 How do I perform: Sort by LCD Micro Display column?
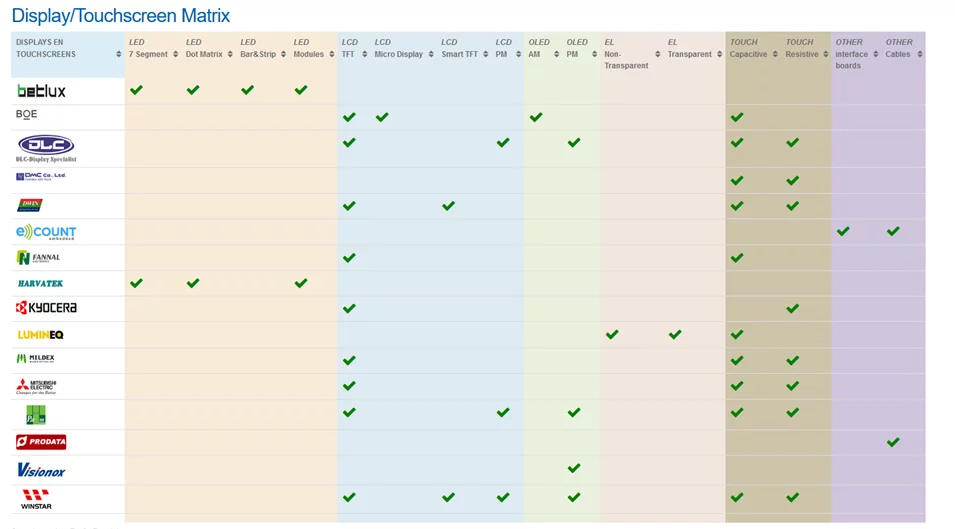(431, 54)
